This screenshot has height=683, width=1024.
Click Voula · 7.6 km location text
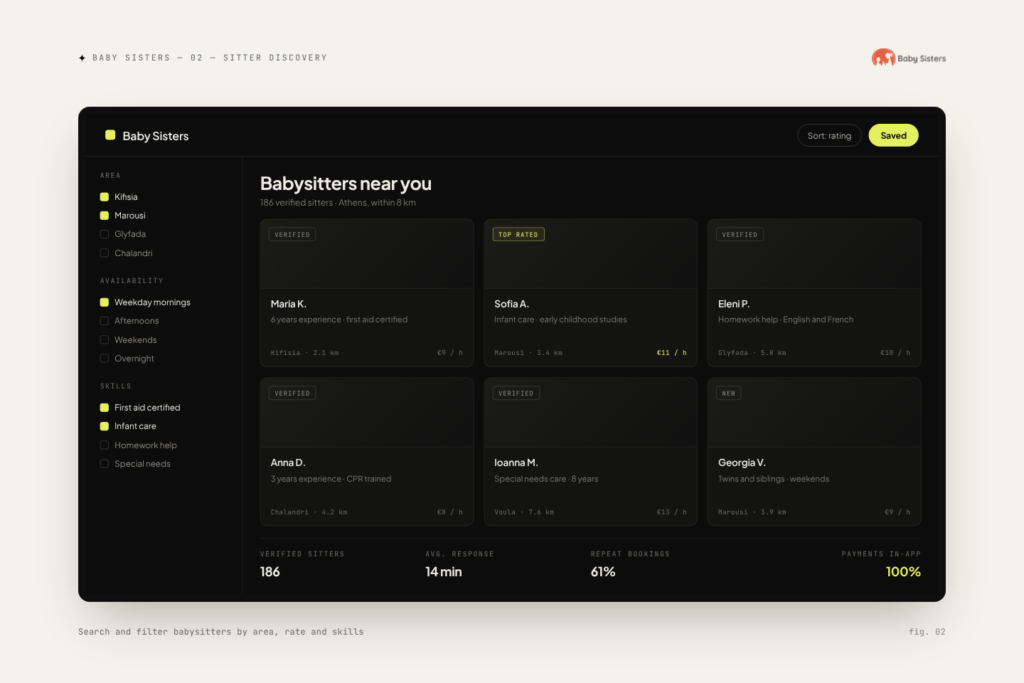524,512
